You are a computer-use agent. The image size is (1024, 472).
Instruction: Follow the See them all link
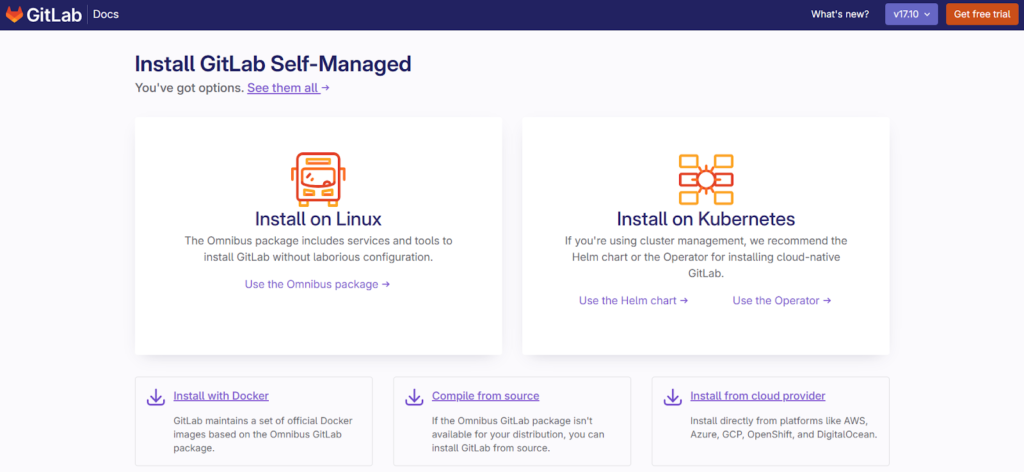point(288,87)
